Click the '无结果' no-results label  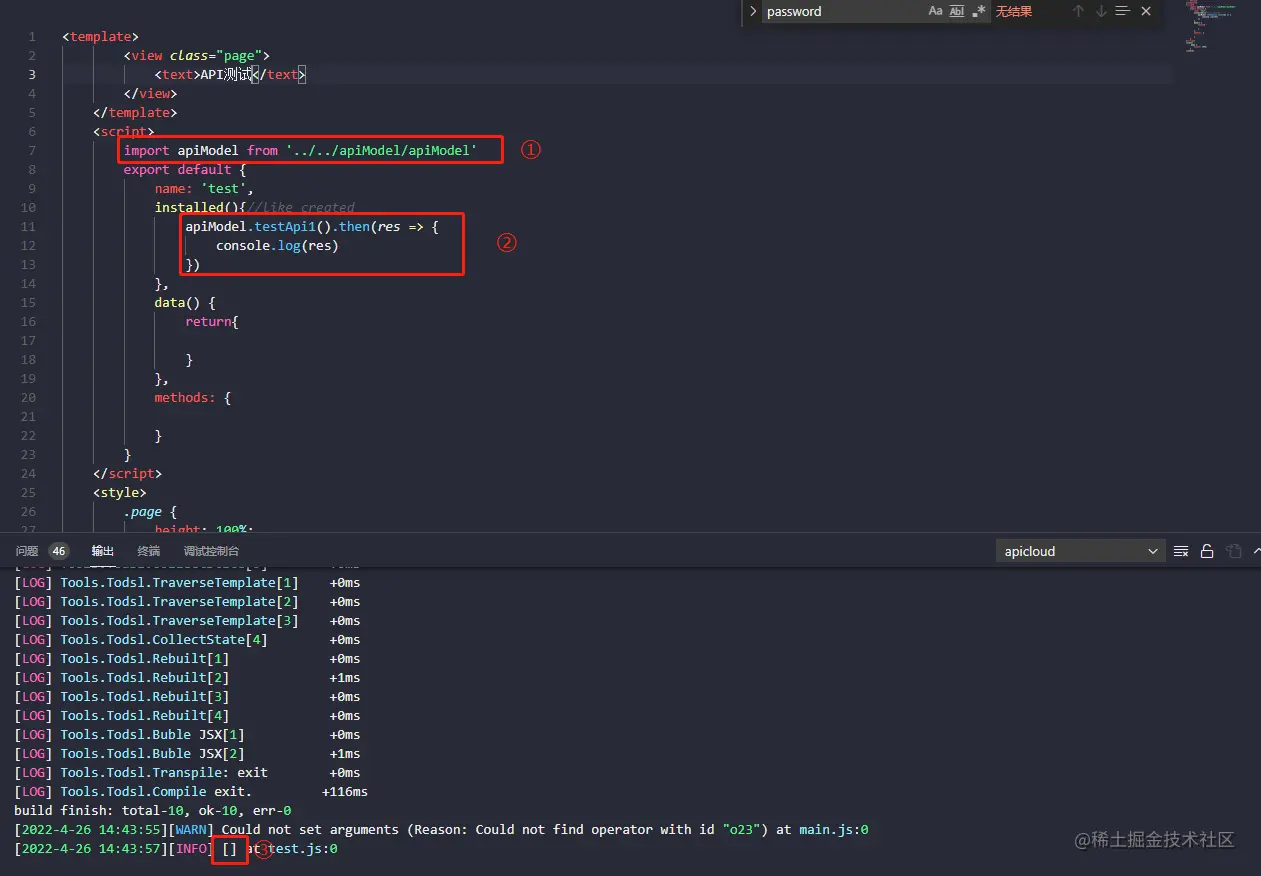coord(1013,11)
